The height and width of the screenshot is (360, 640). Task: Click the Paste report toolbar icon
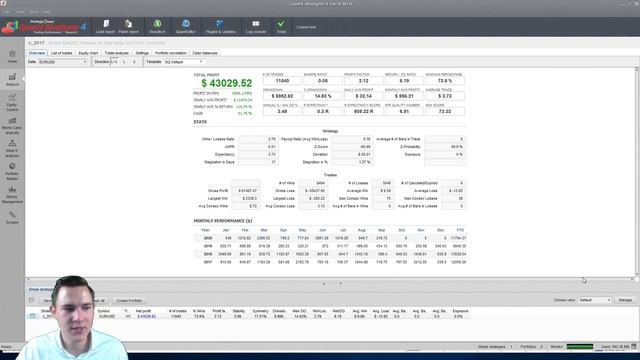pos(129,26)
